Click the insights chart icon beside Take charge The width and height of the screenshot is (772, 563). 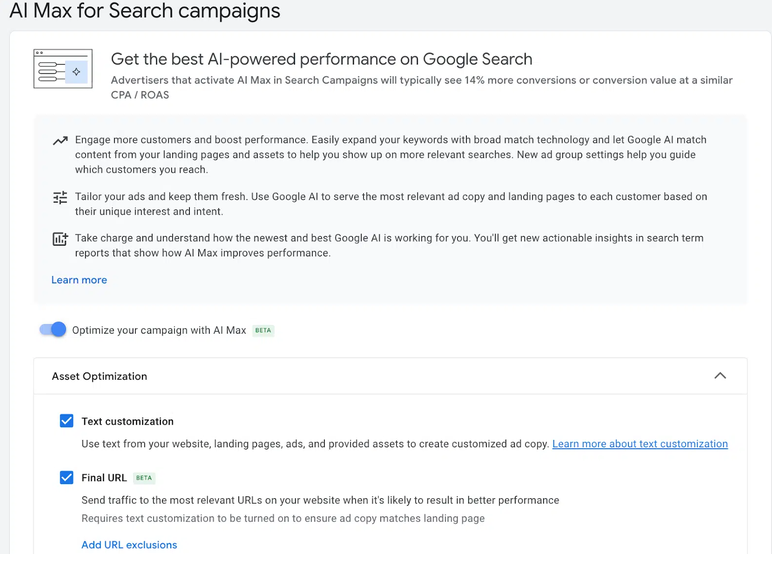pos(60,239)
